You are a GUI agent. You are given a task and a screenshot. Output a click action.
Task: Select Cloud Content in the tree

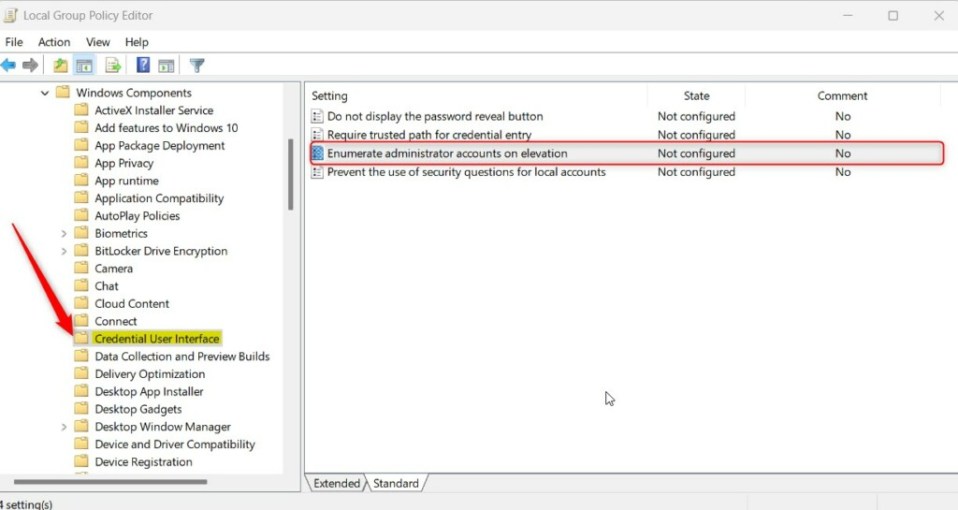click(132, 304)
